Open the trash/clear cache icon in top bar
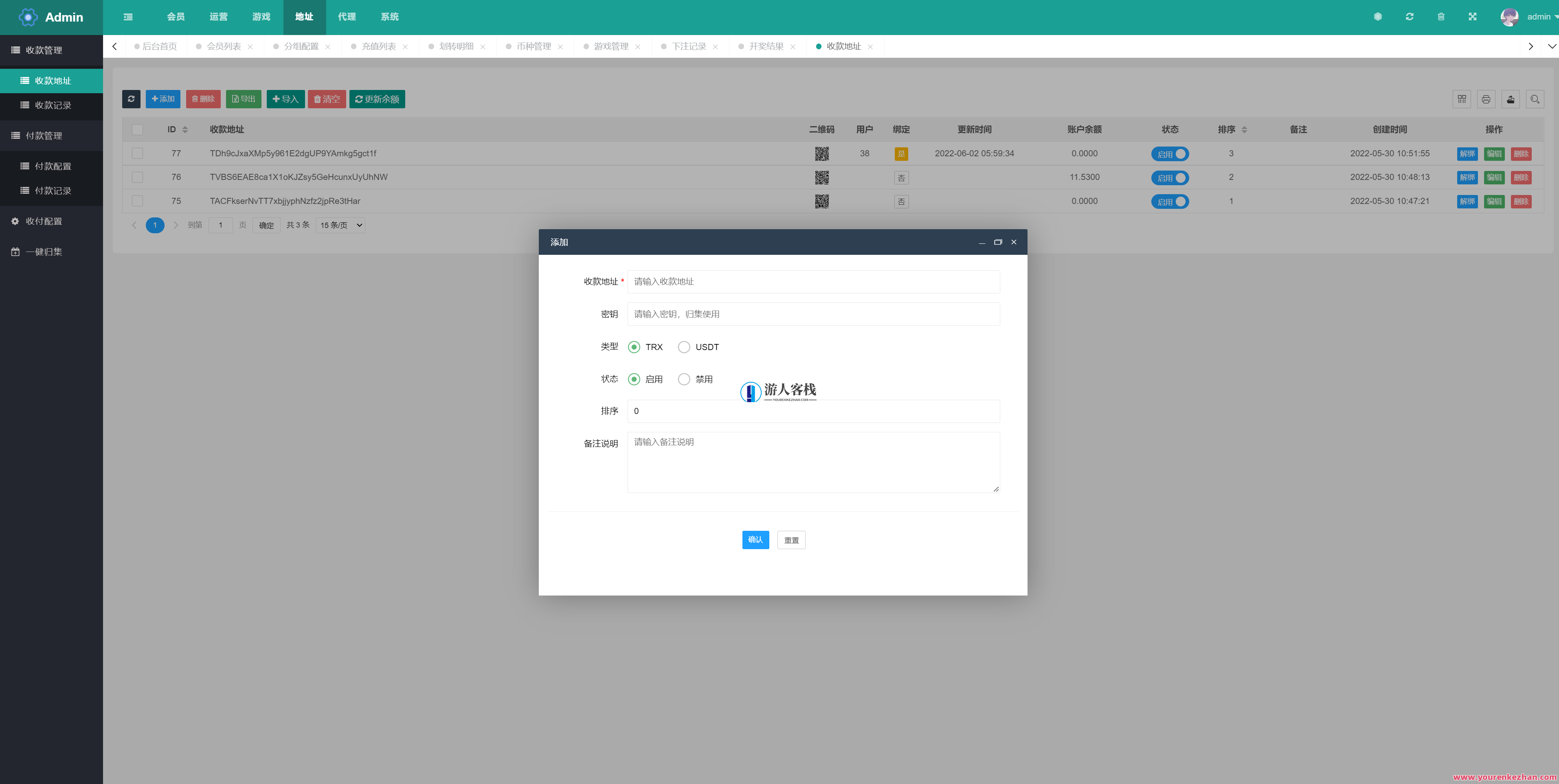This screenshot has height=784, width=1559. 1441,16
